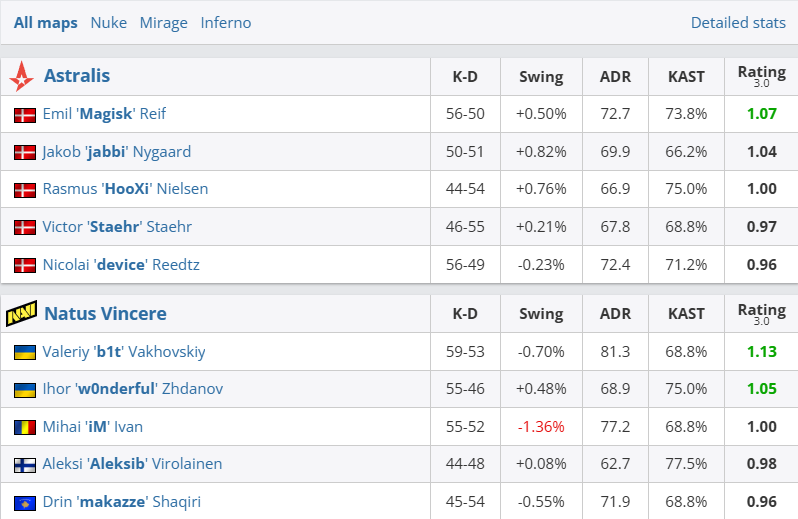Select the All maps tab
The height and width of the screenshot is (519, 798).
click(45, 22)
